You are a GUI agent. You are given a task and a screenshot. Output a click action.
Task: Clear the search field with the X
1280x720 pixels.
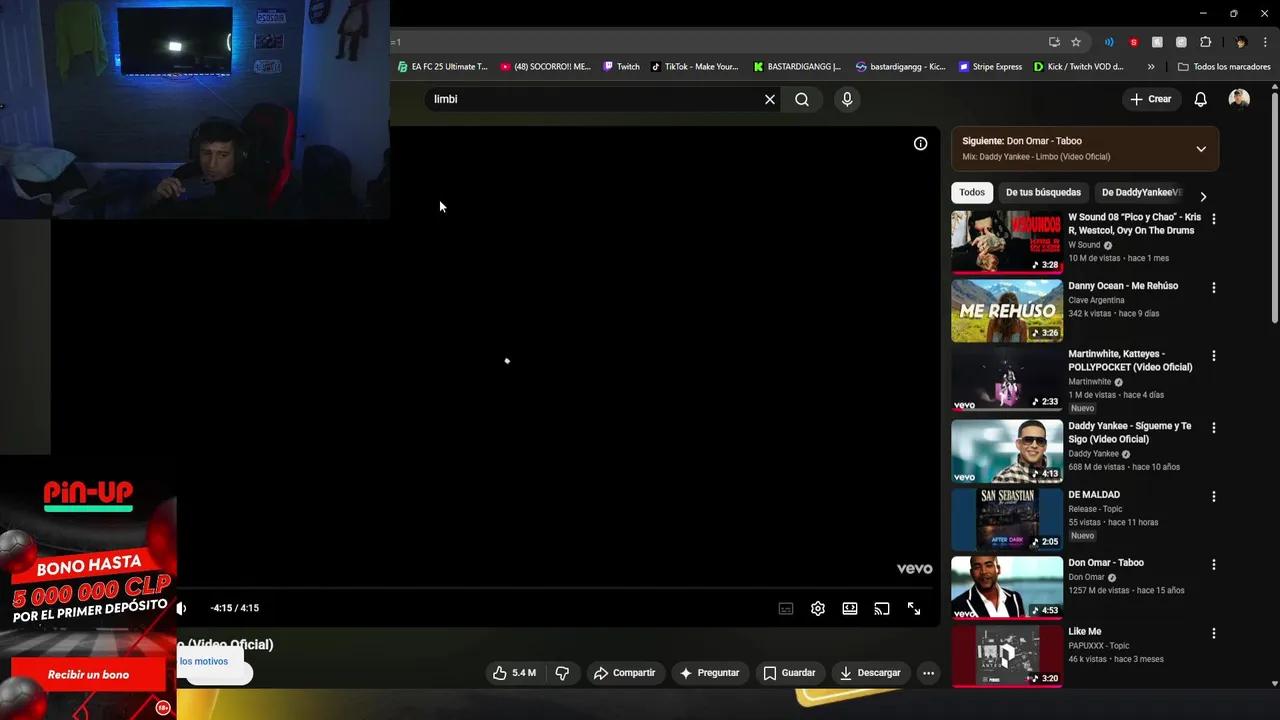pyautogui.click(x=769, y=99)
